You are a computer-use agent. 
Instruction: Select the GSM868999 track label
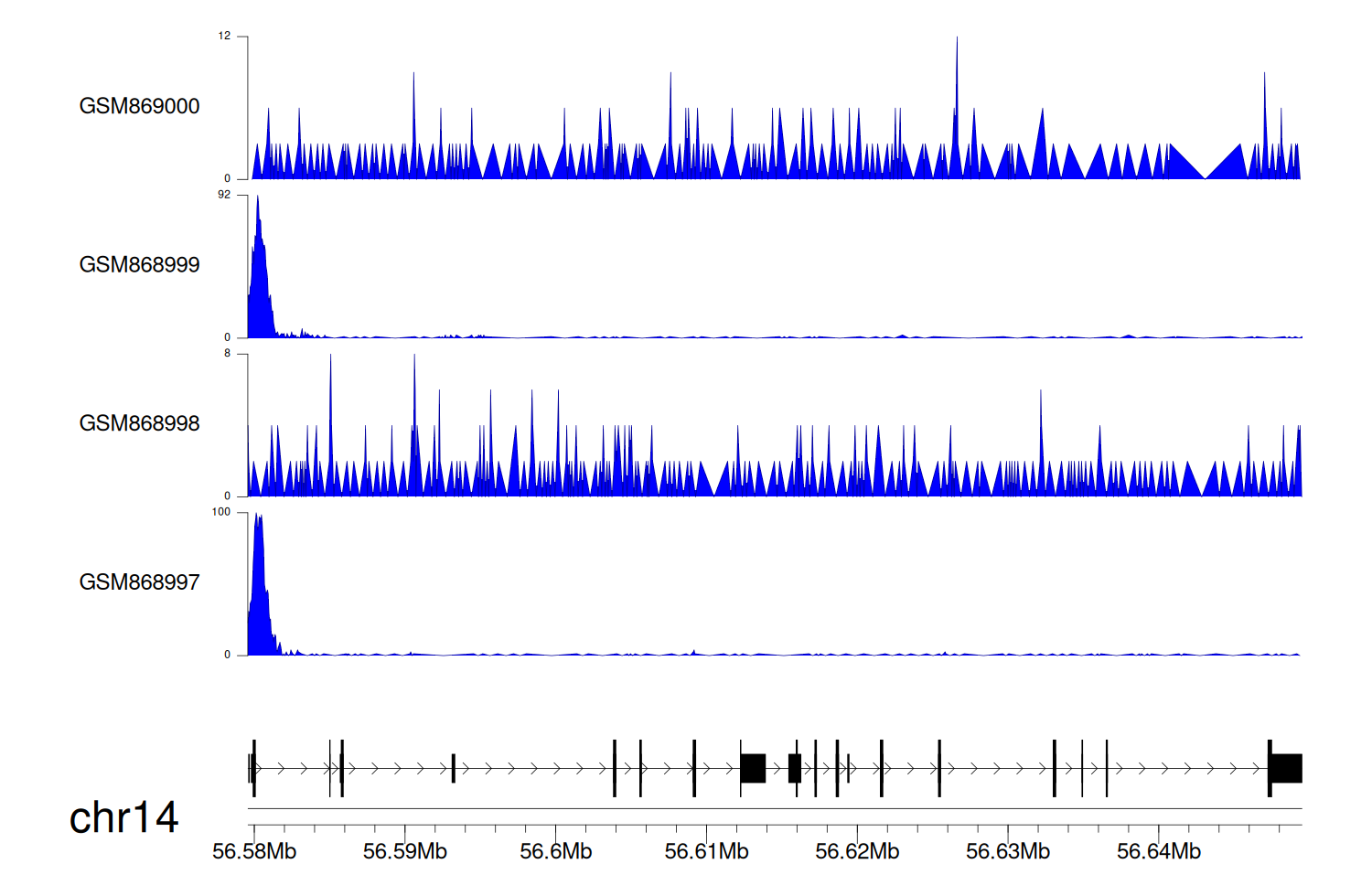coord(139,265)
